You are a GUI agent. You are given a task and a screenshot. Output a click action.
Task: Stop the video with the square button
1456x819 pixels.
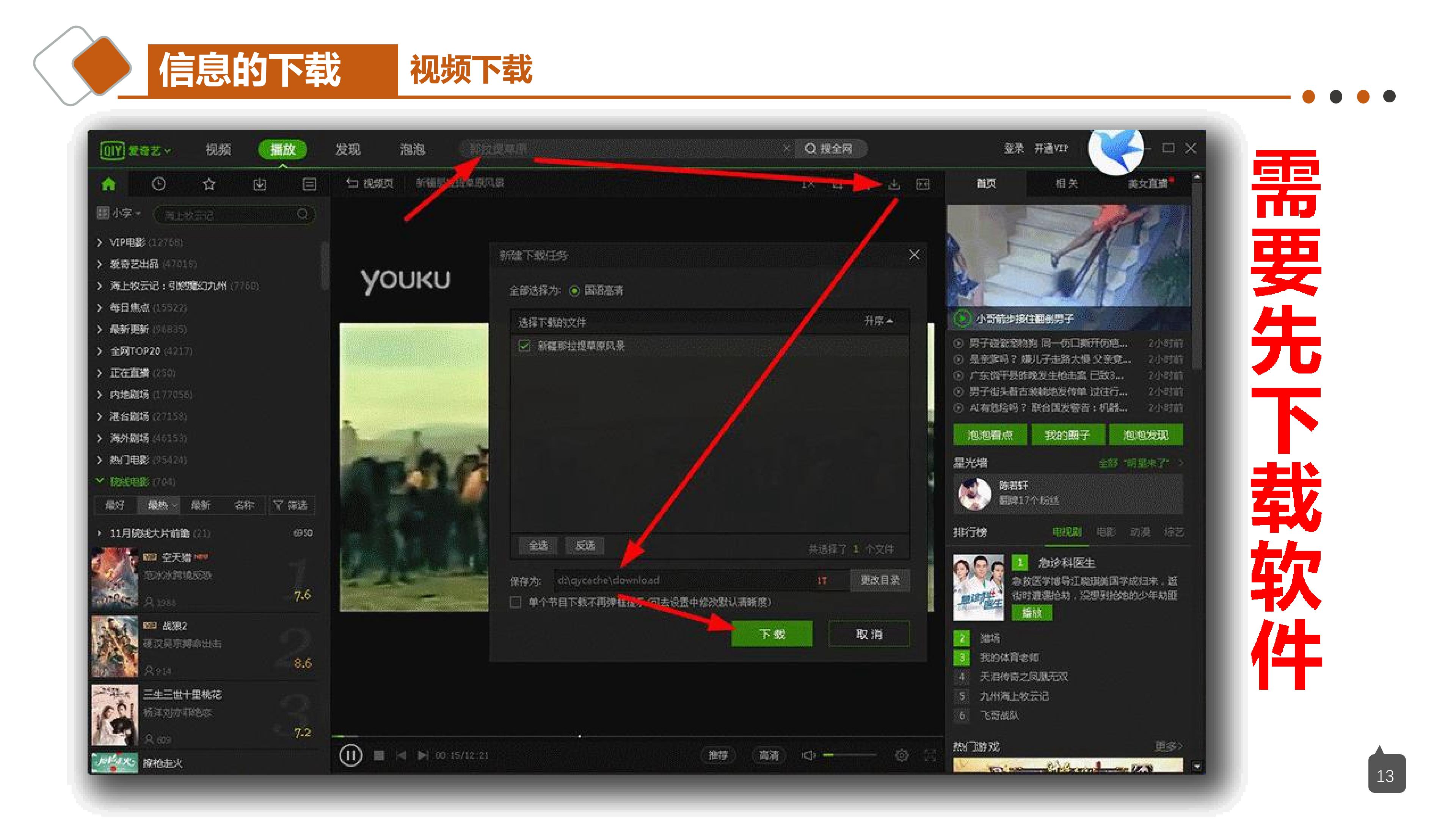(379, 755)
